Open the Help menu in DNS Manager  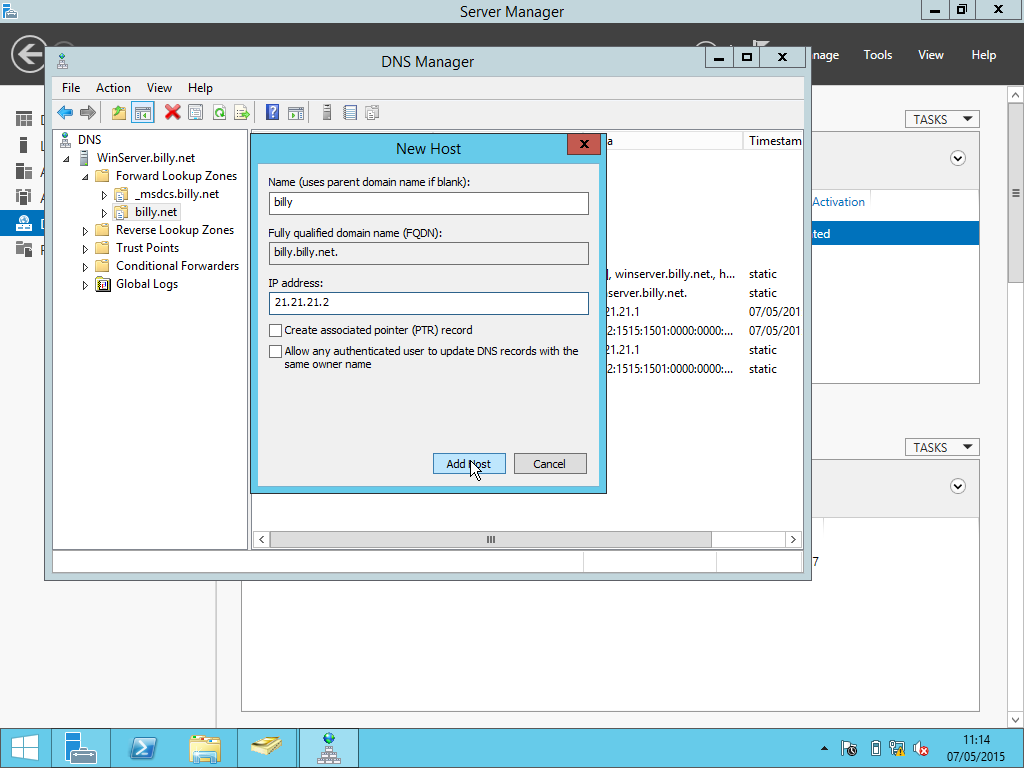tap(200, 88)
